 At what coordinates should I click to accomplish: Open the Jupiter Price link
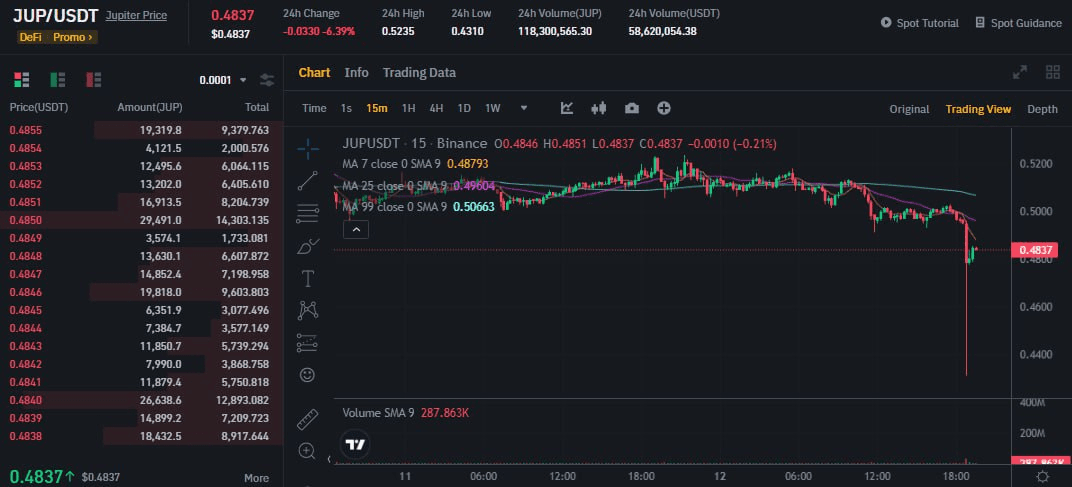136,15
